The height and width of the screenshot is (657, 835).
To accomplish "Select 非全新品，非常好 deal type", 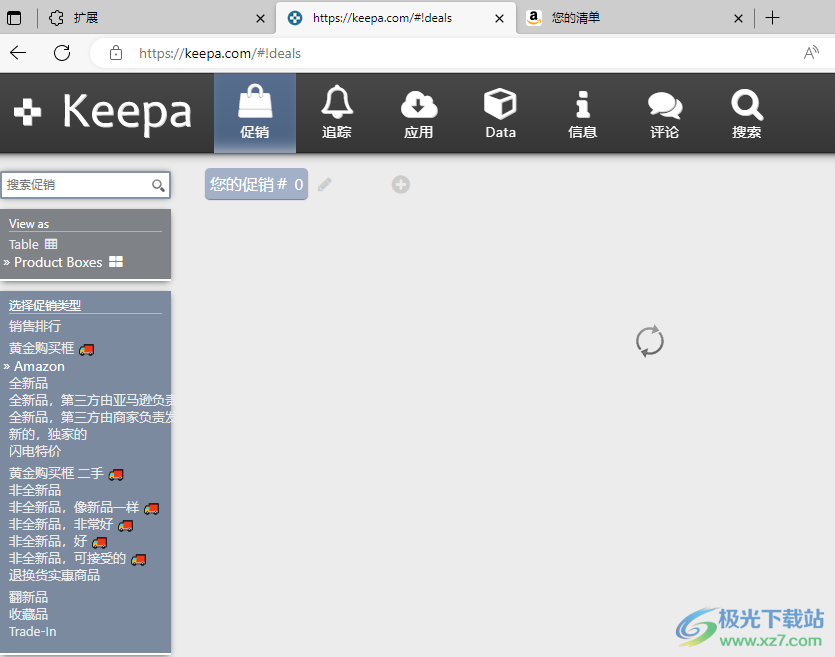I will [x=71, y=524].
